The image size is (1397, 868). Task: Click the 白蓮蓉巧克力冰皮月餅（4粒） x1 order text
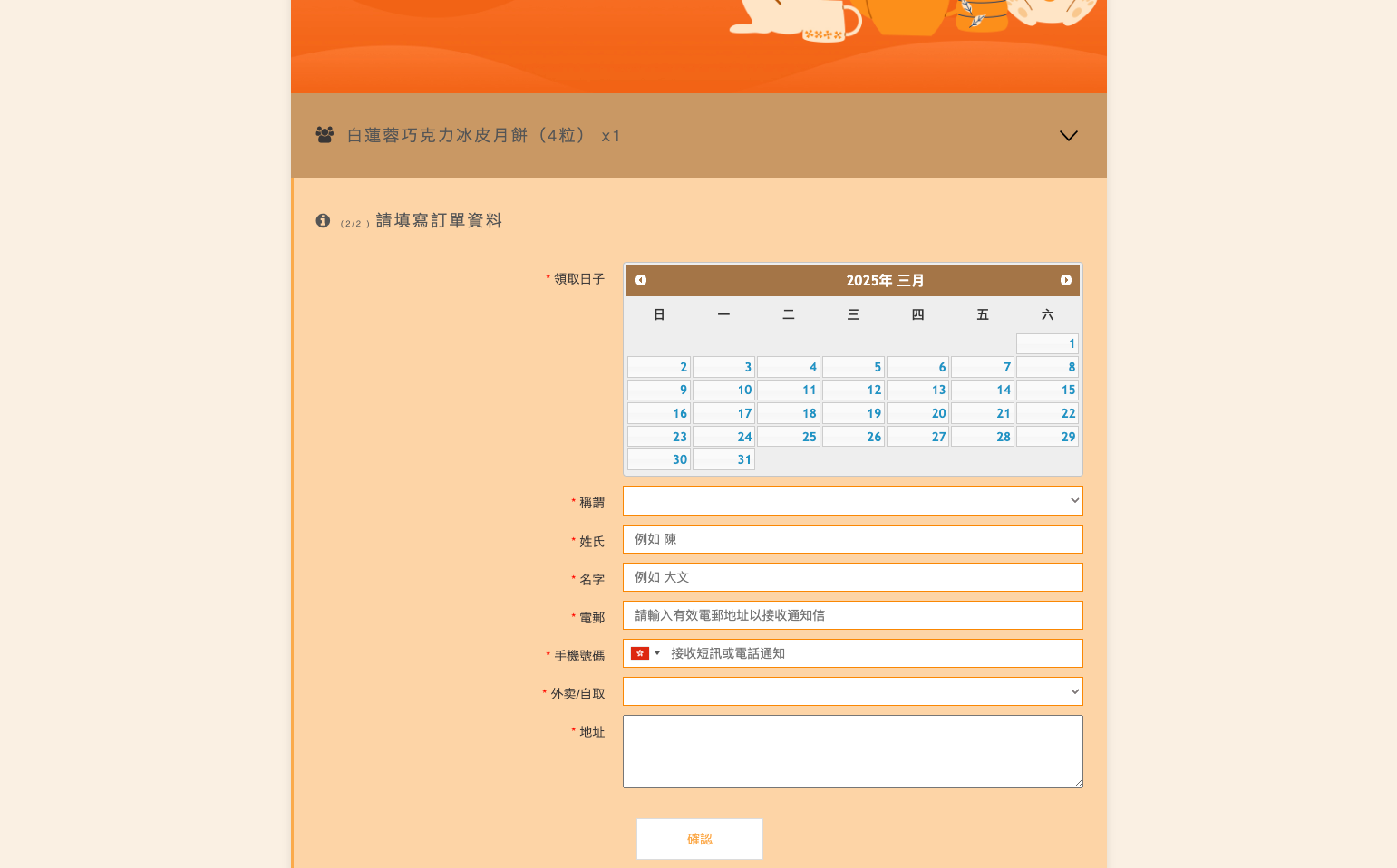484,135
